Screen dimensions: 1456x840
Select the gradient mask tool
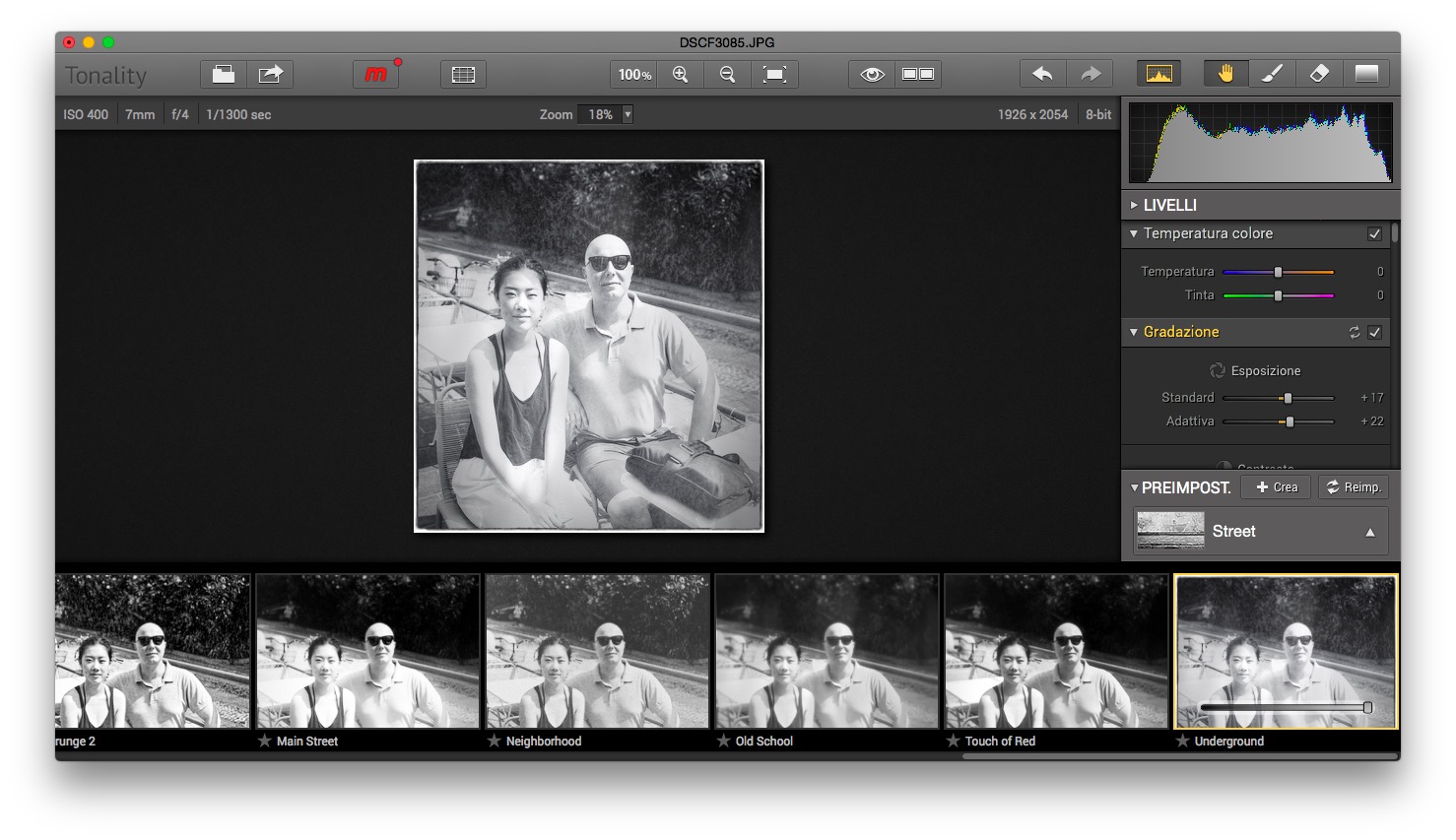click(1366, 74)
